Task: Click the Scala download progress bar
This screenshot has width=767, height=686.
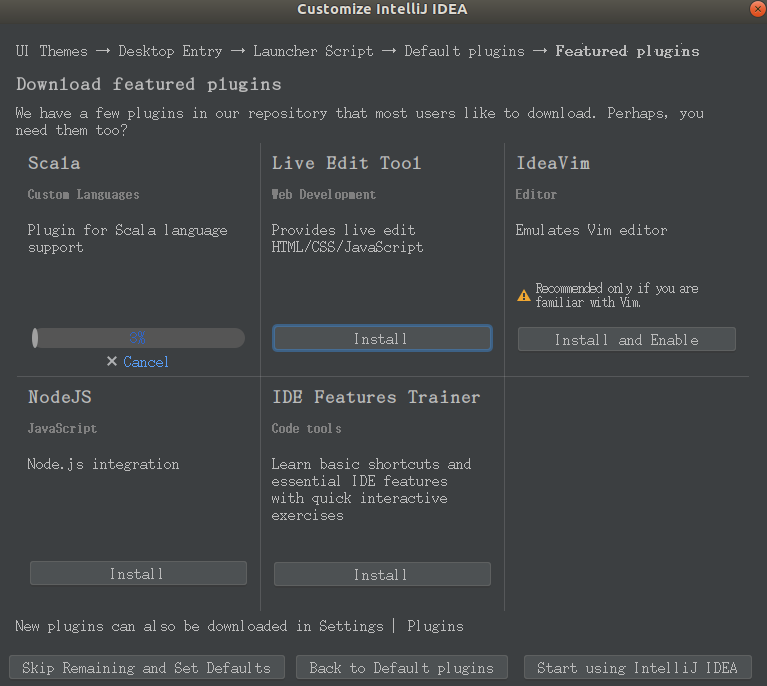Action: tap(138, 338)
